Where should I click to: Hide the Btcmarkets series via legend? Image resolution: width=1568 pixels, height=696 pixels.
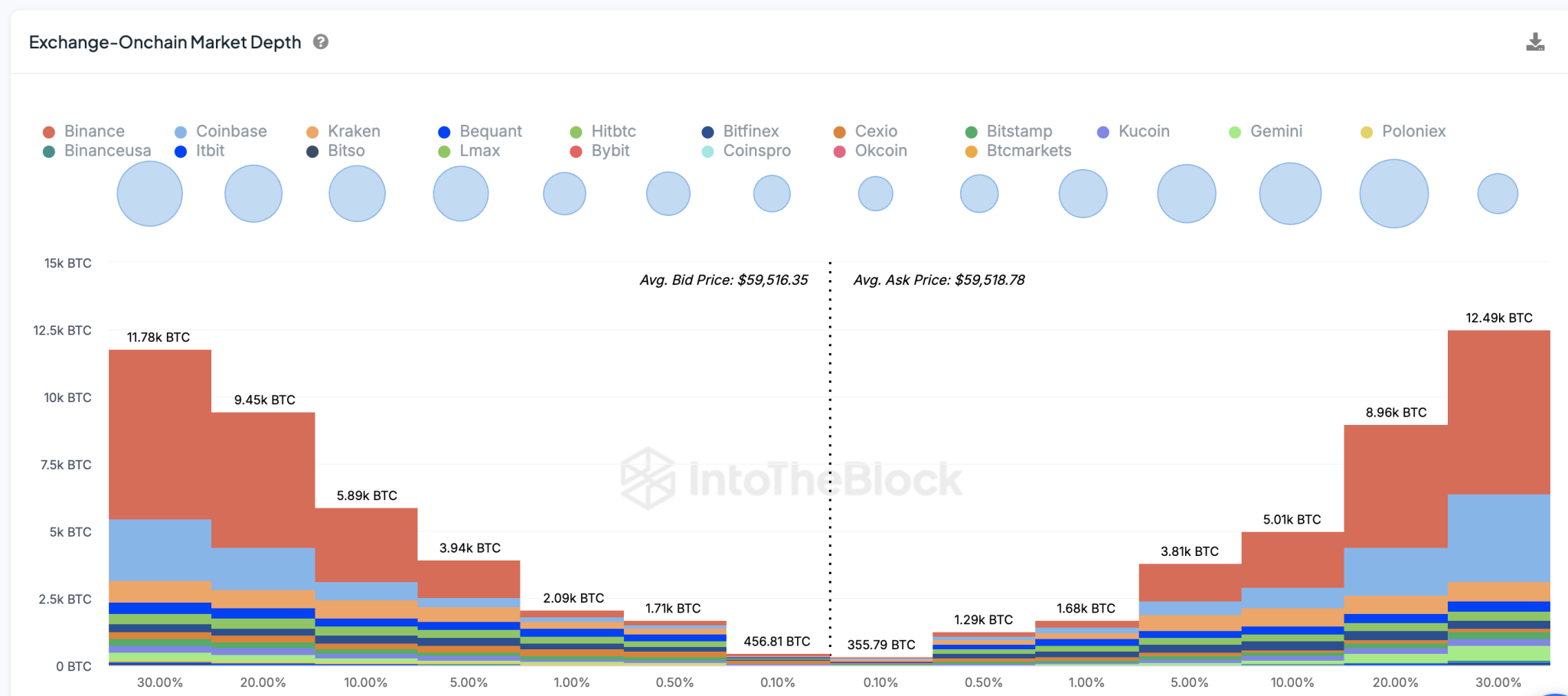click(x=1018, y=151)
